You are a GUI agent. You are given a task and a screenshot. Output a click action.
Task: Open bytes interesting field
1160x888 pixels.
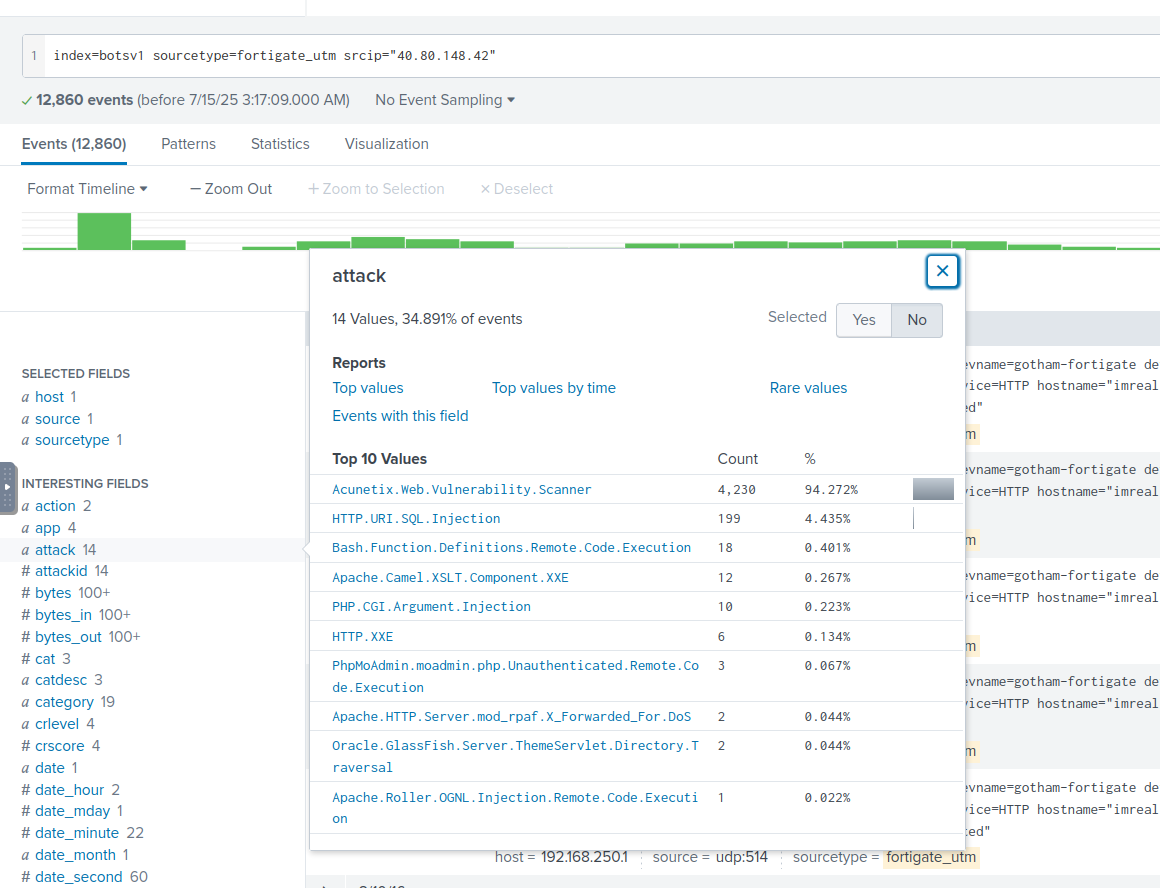(53, 593)
